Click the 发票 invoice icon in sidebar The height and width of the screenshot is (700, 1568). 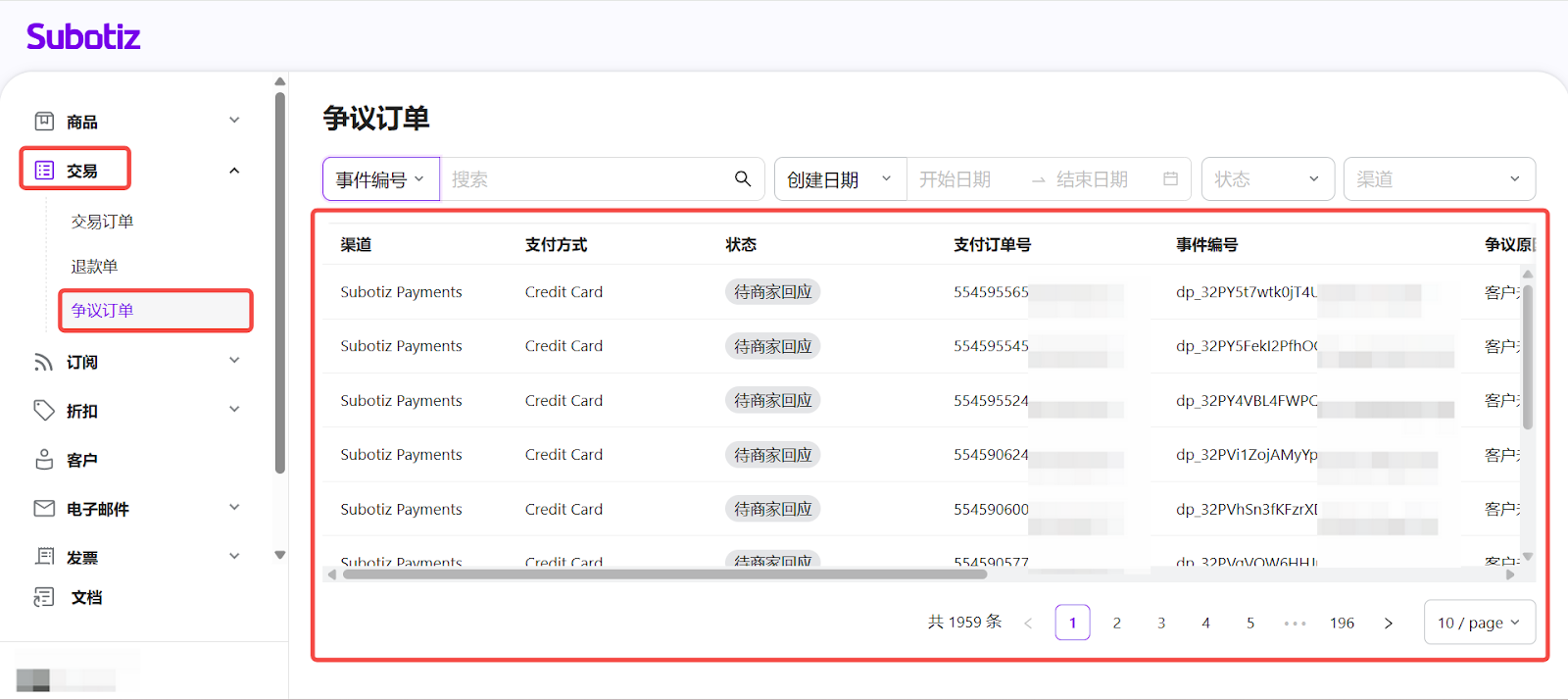pos(44,556)
